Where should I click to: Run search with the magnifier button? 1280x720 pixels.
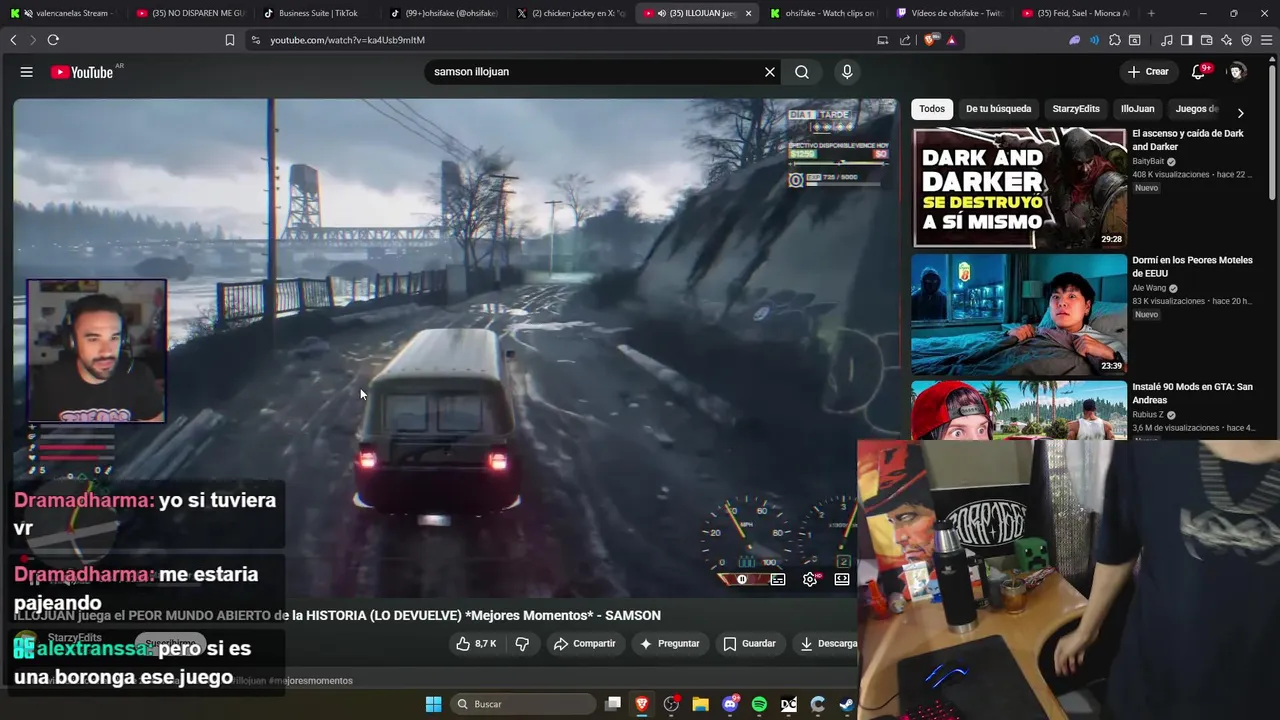point(802,72)
